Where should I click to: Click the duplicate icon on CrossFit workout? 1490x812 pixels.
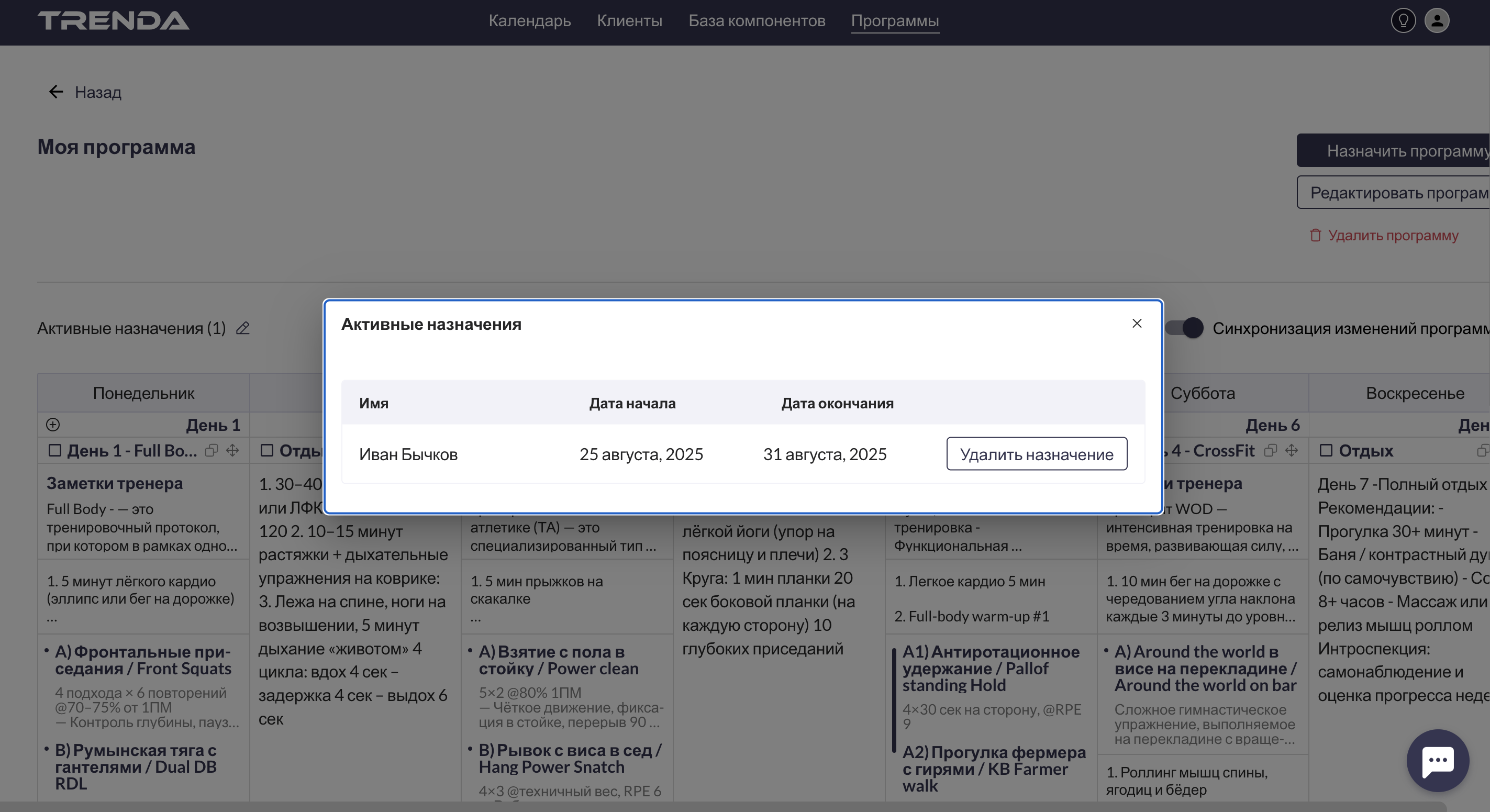tap(1271, 451)
